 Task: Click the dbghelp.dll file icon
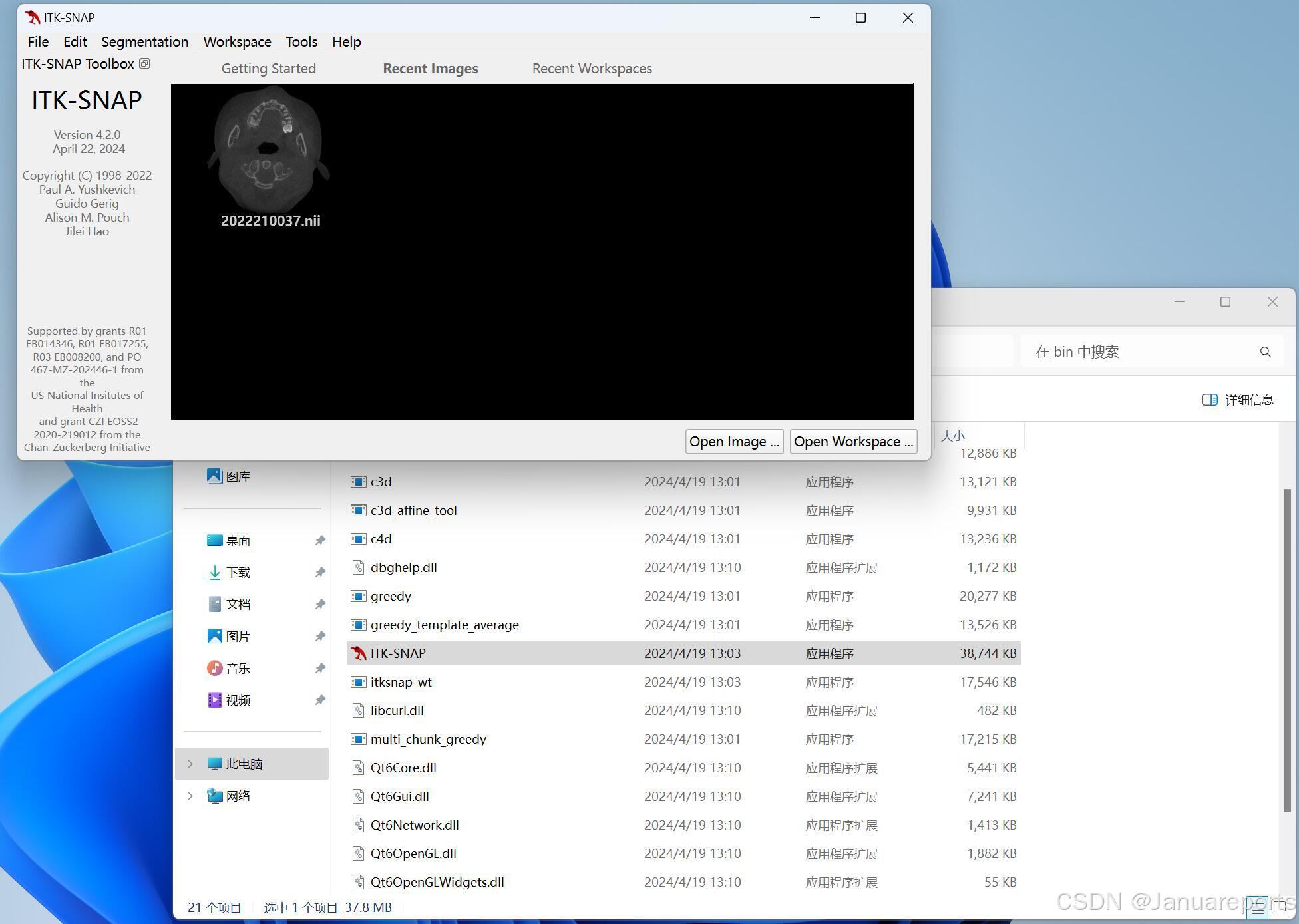coord(359,567)
